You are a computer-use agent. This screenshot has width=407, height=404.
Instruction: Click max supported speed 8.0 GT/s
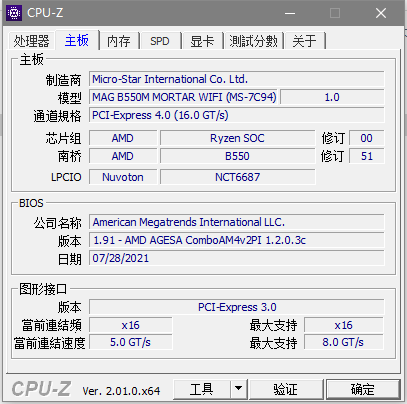344,342
